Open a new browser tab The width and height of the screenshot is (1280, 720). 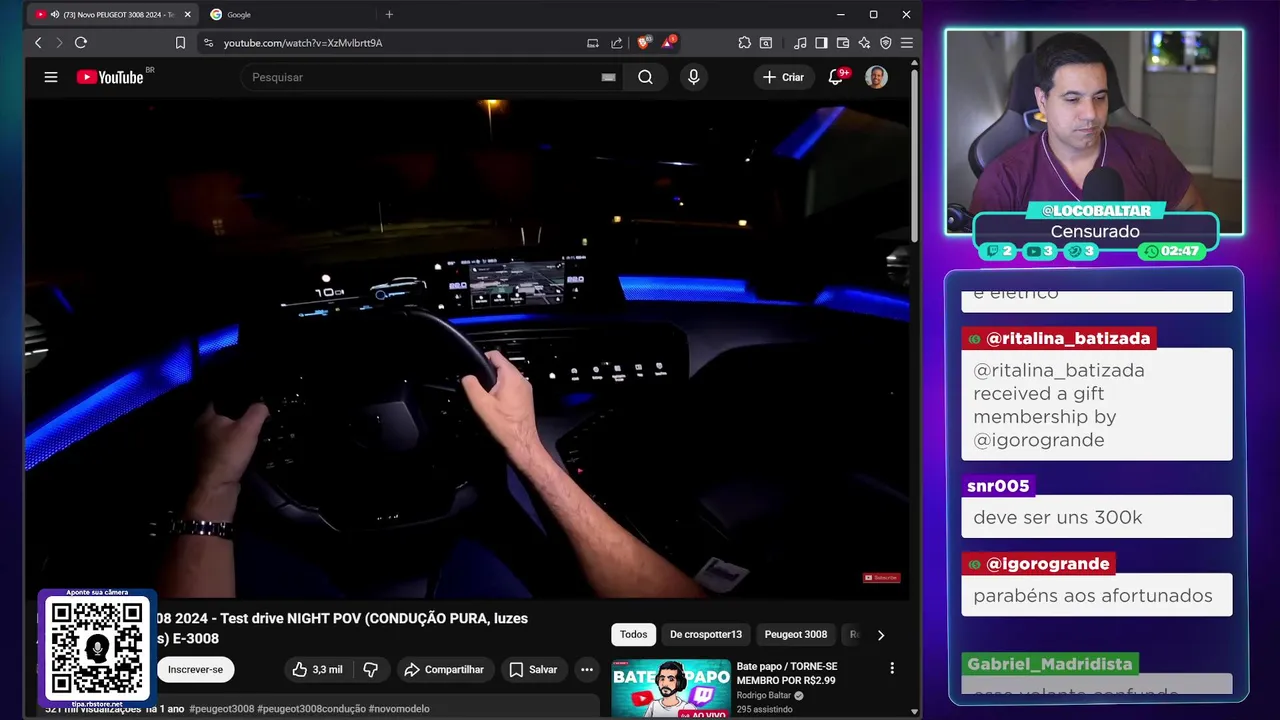point(389,15)
